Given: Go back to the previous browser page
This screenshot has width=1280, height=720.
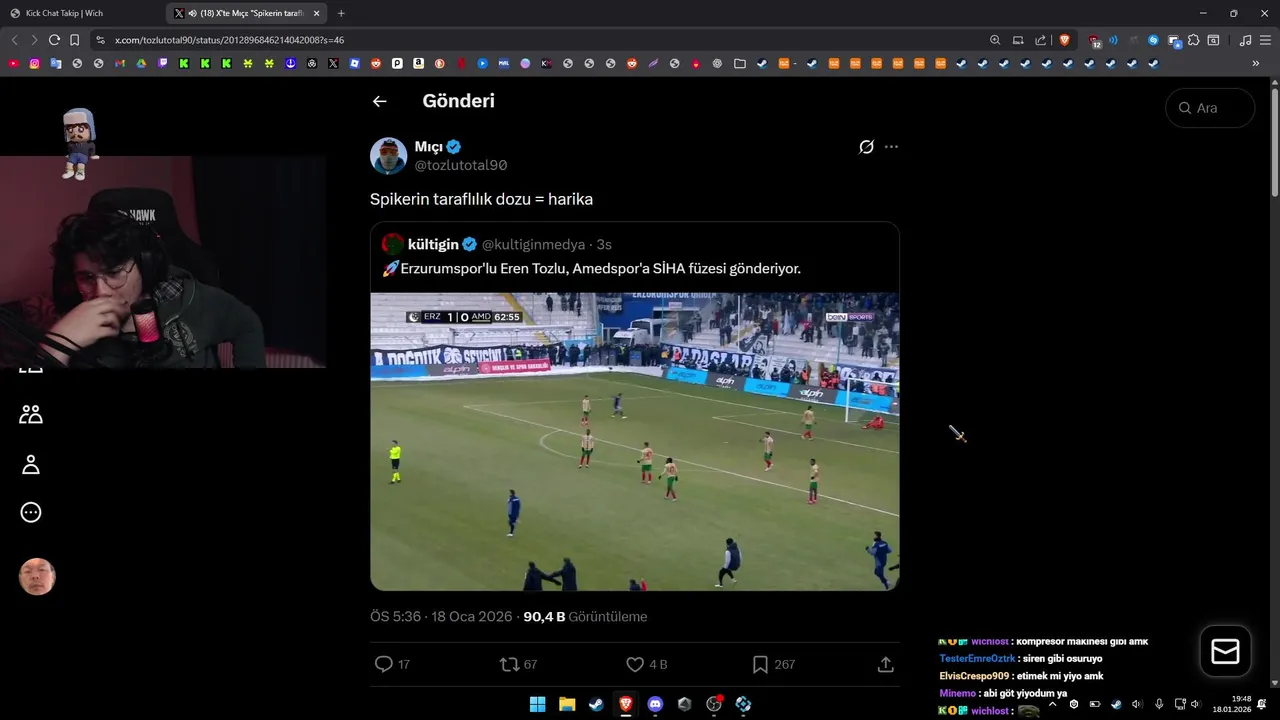Looking at the screenshot, I should point(14,40).
